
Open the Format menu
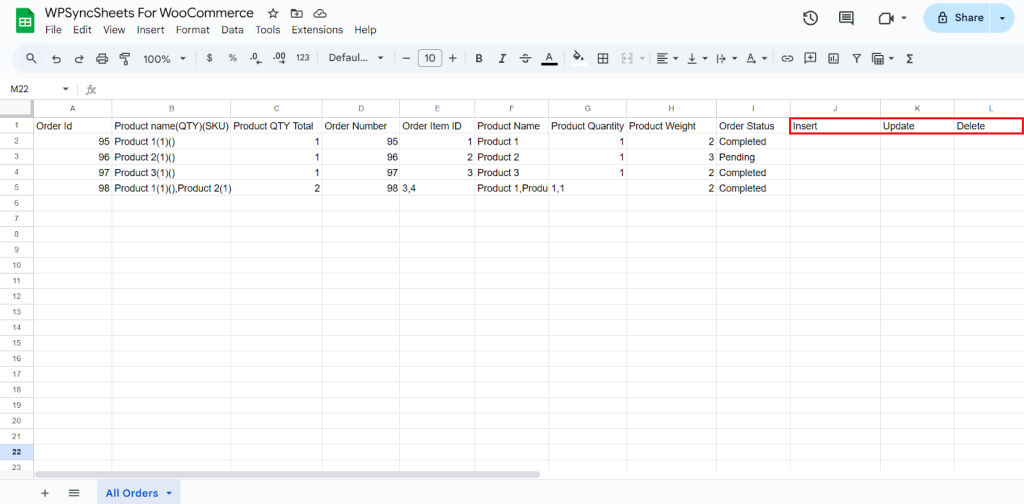(193, 29)
